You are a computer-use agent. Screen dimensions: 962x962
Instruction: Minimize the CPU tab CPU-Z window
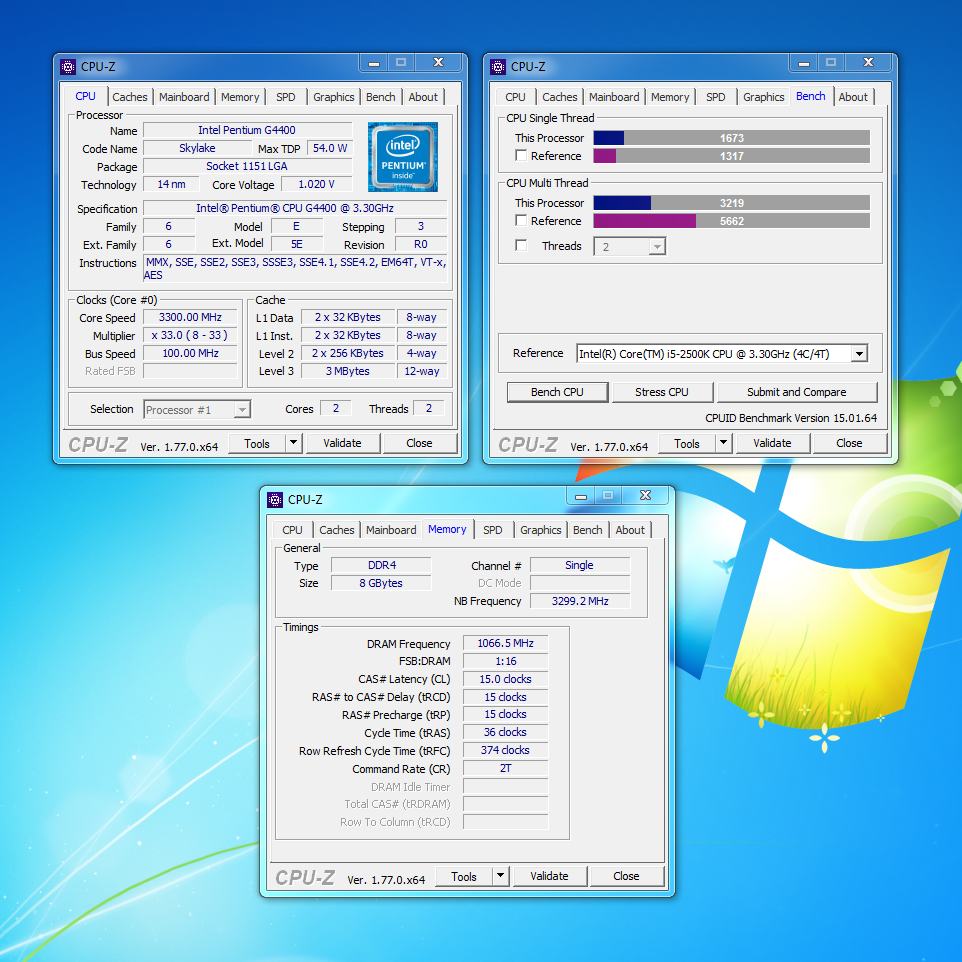(374, 63)
